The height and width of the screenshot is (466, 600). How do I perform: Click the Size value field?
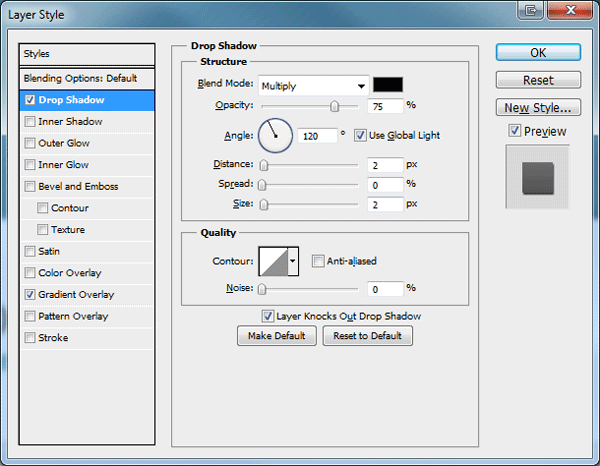(385, 205)
